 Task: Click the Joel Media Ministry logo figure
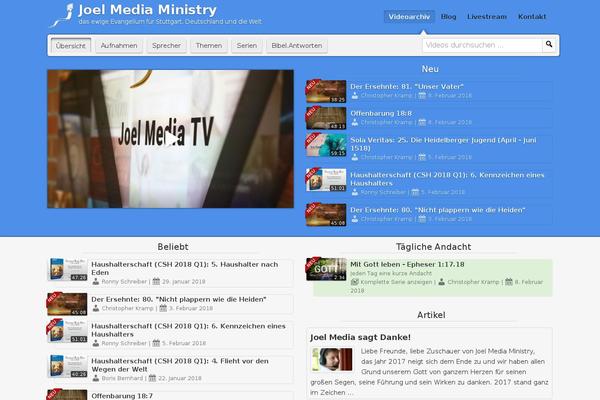click(62, 15)
